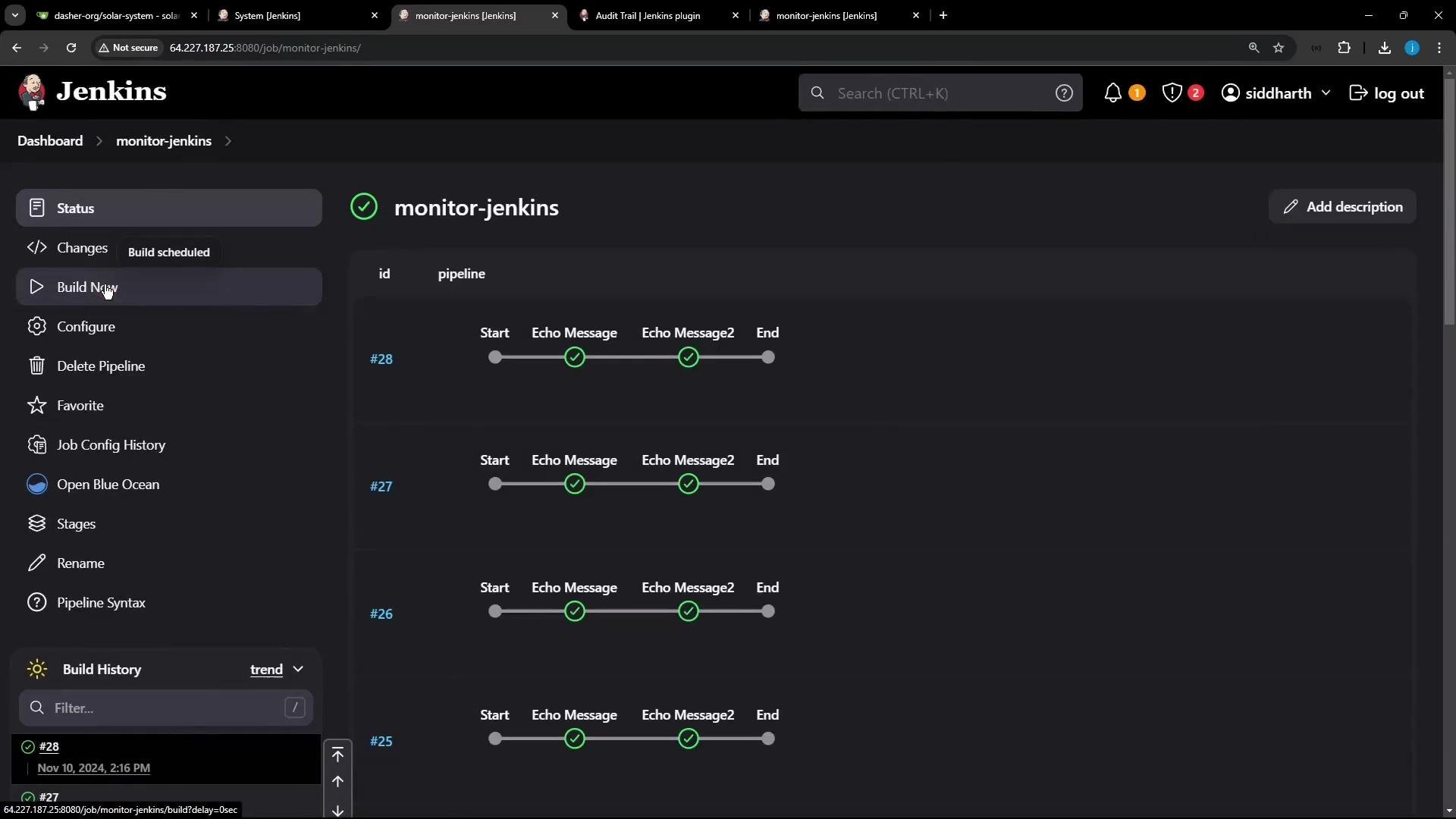Click the down arrow in build history
Viewport: 1456px width, 819px height.
[x=337, y=811]
